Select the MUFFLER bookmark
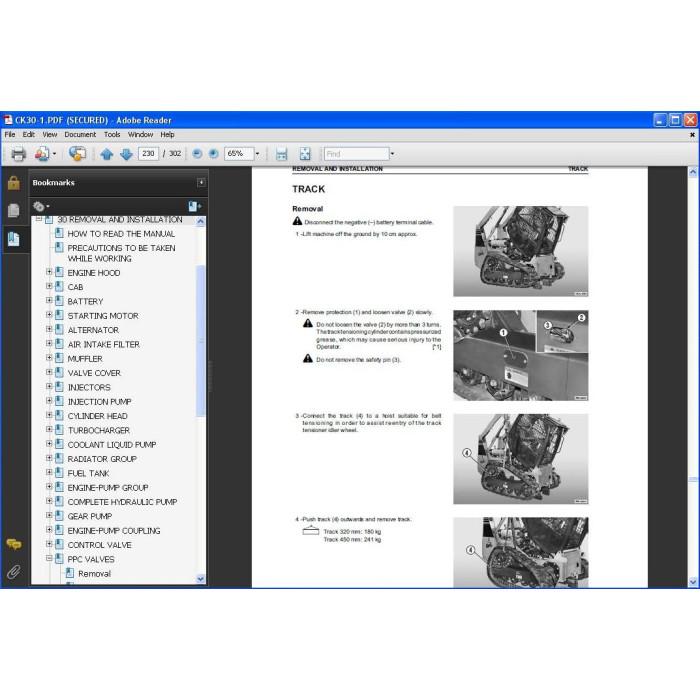 pos(85,358)
